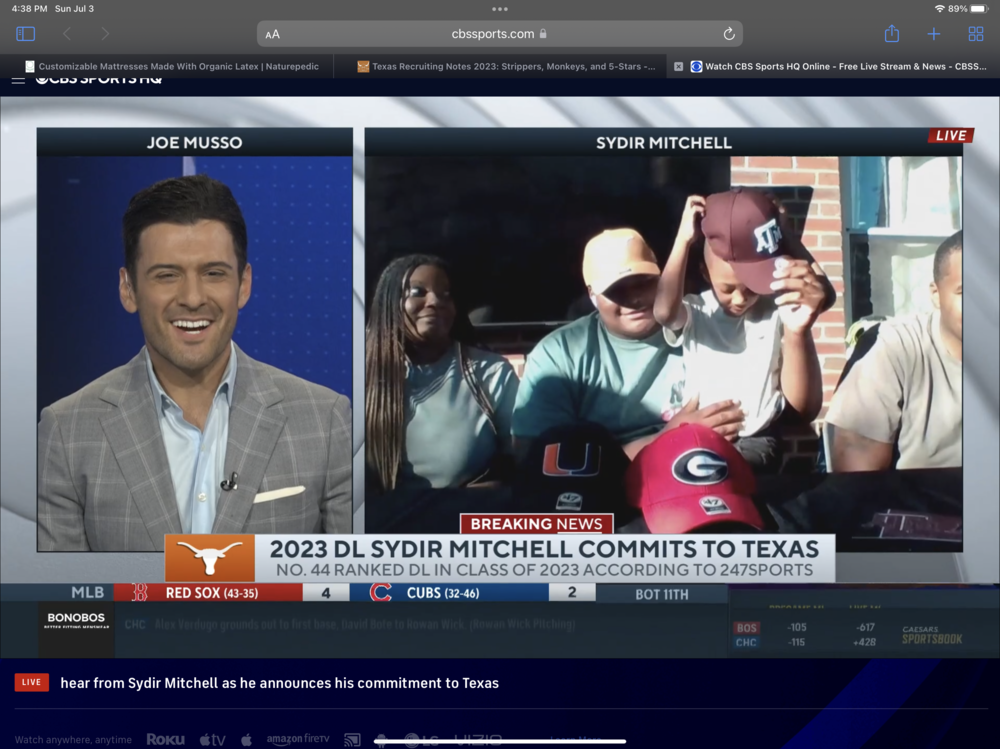This screenshot has height=749, width=1000.
Task: Open the CBS Sports hamburger menu
Action: click(18, 79)
